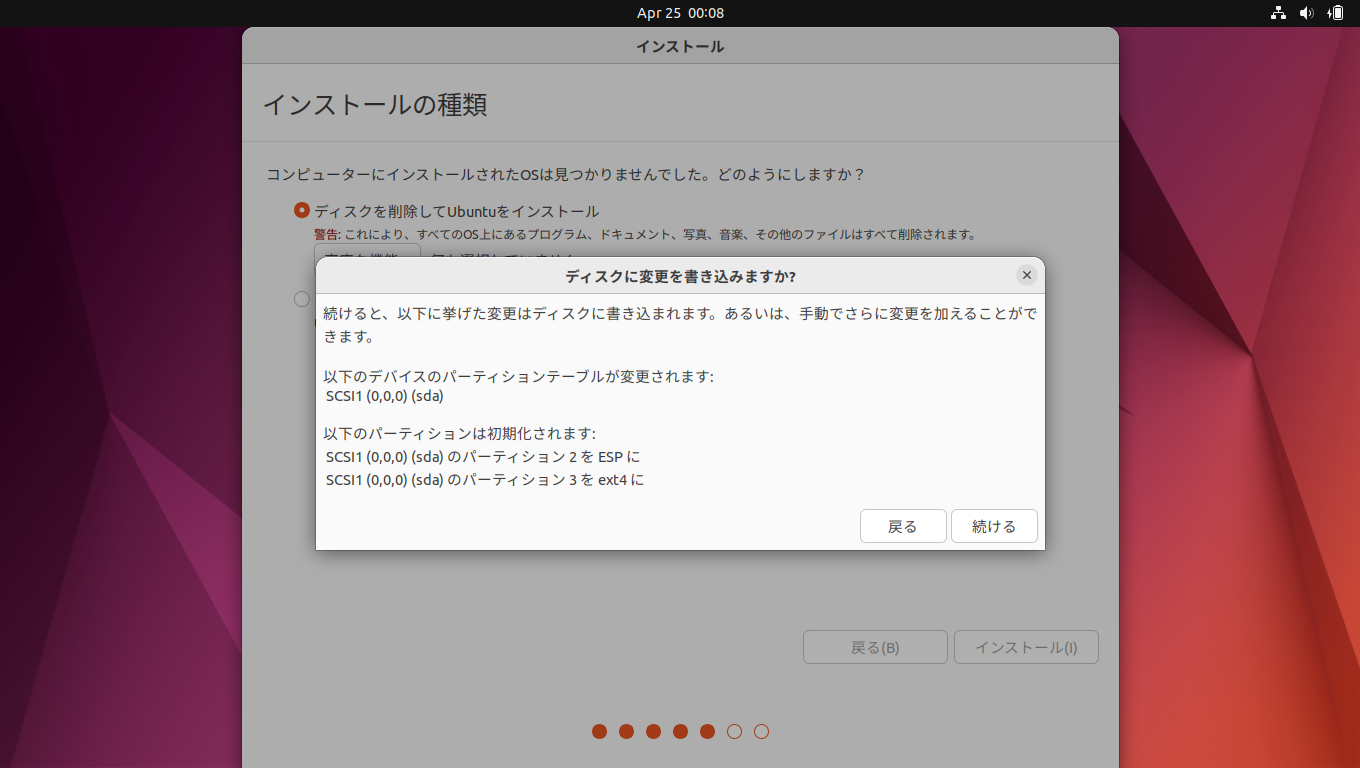
Task: Click the 警告 warning text under the first option
Action: click(x=644, y=235)
